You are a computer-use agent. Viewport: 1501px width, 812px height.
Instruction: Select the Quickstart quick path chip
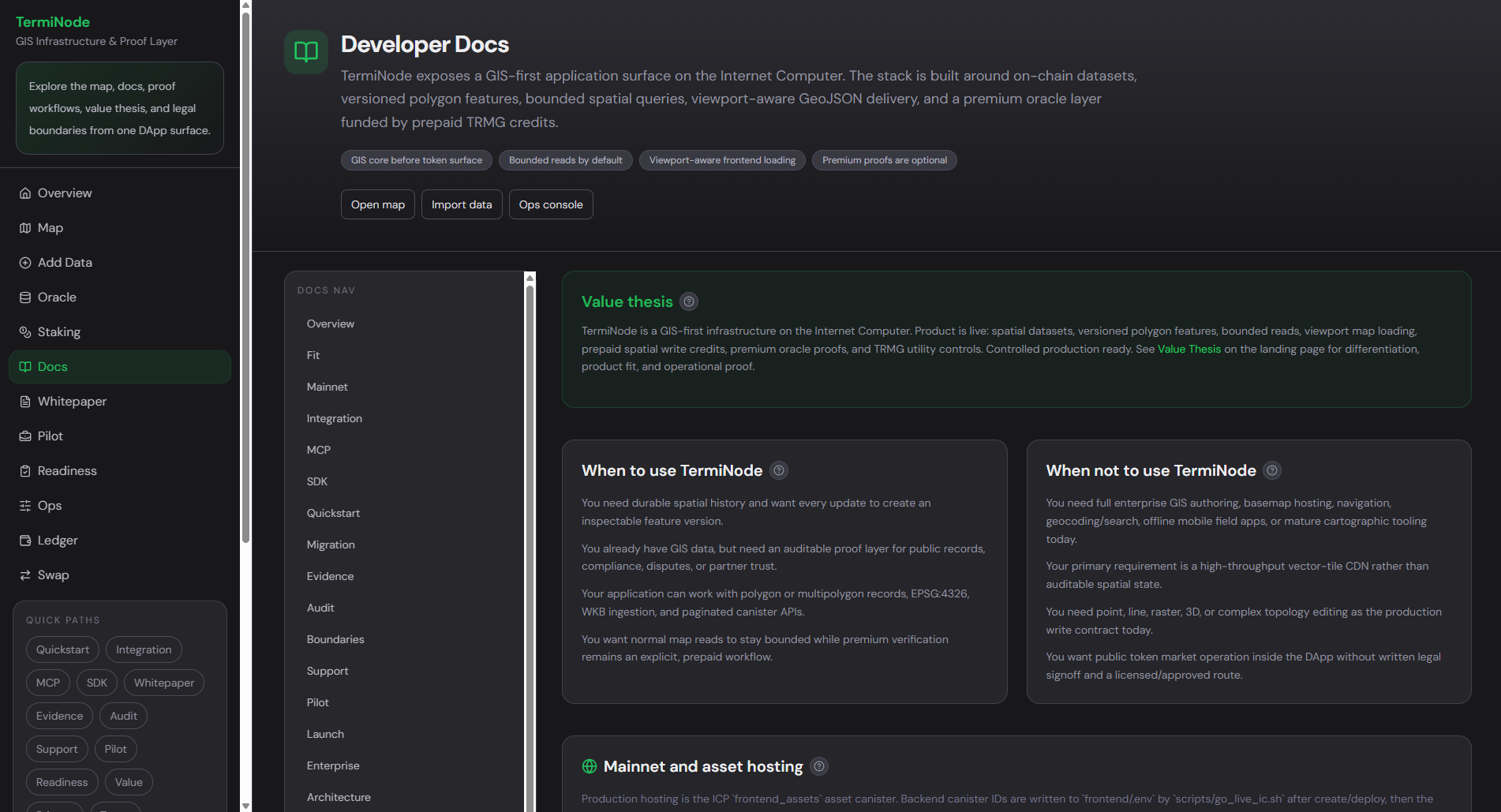click(x=63, y=649)
